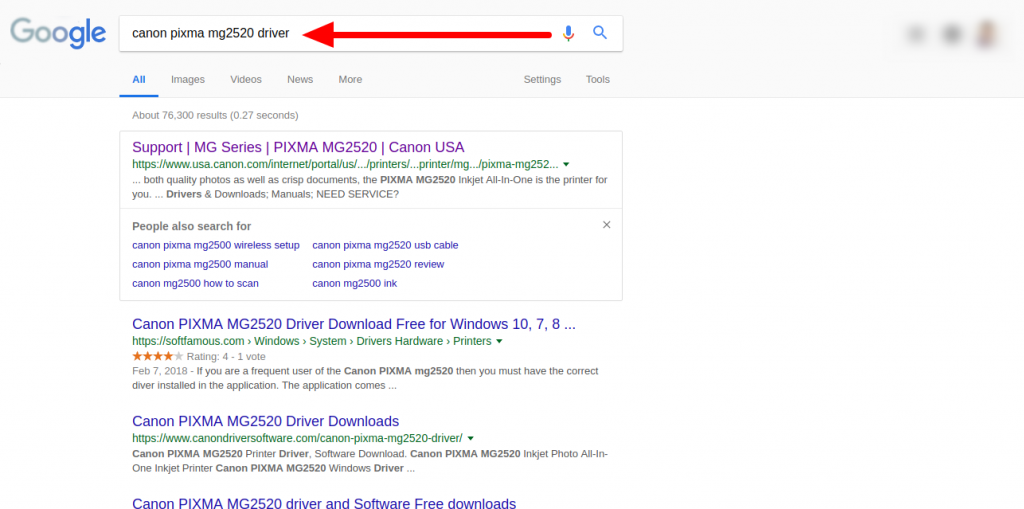Image resolution: width=1024 pixels, height=509 pixels.
Task: Open the blurred notifications icon
Action: tap(953, 33)
